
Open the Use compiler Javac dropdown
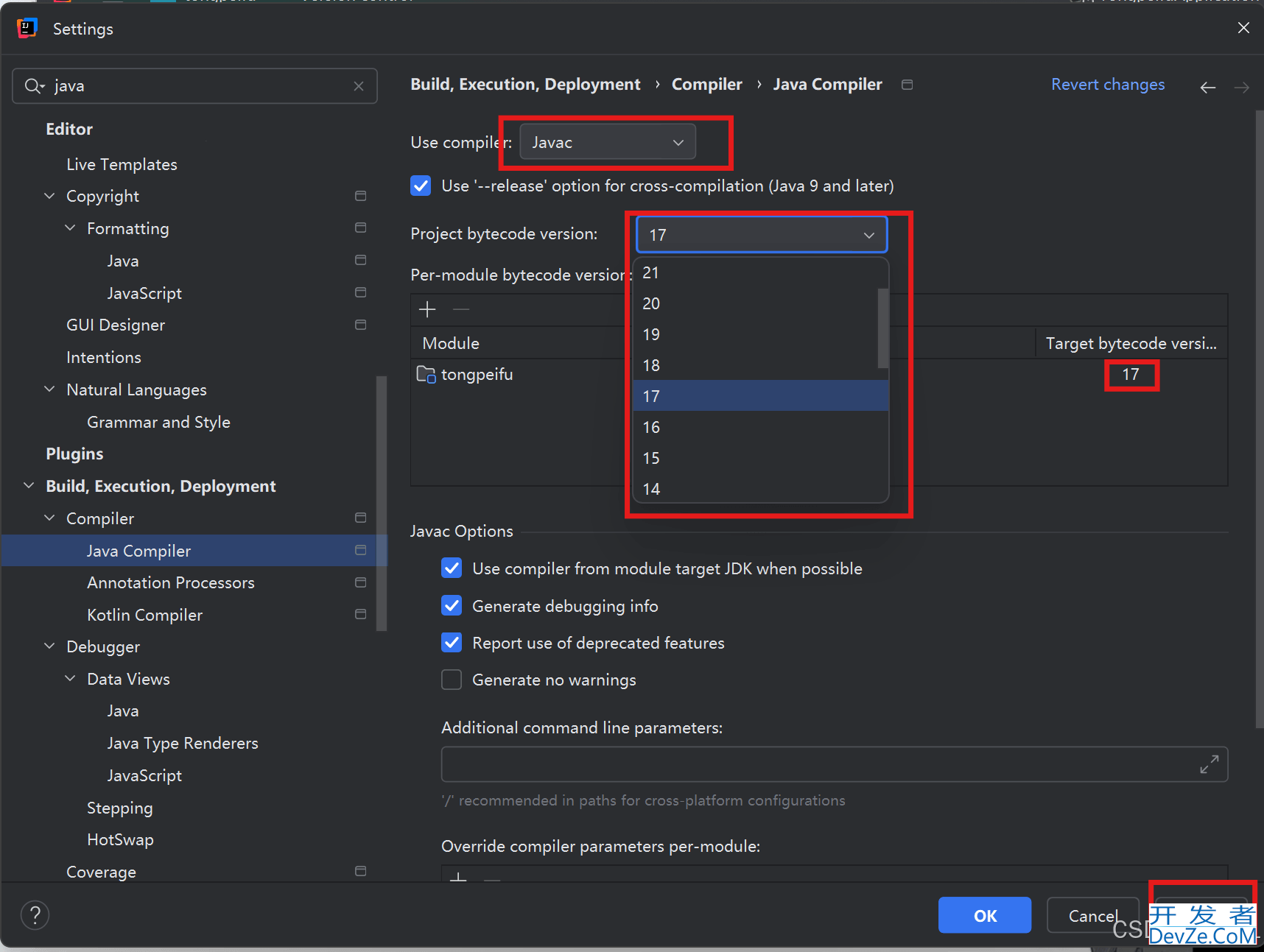pyautogui.click(x=608, y=142)
